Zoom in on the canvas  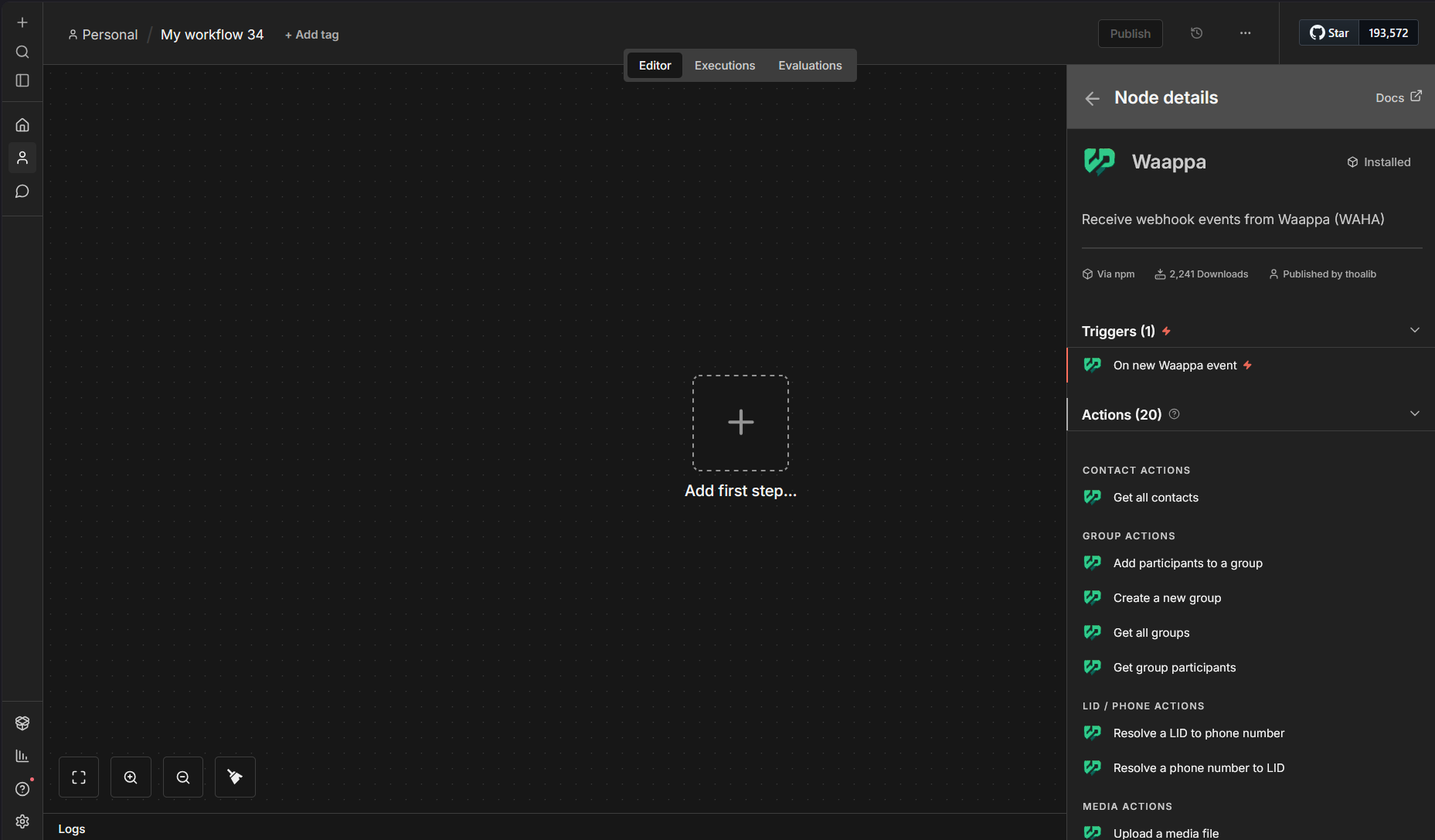click(x=131, y=777)
